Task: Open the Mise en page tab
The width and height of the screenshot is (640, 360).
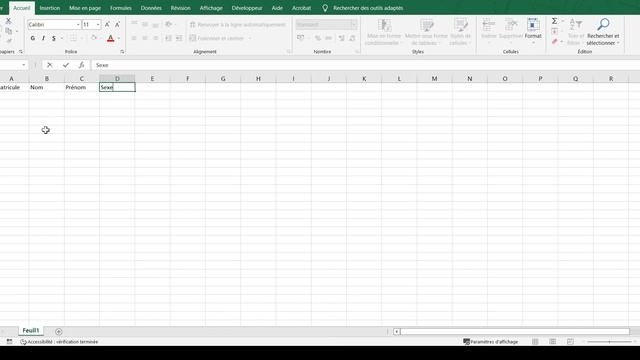Action: (x=85, y=8)
